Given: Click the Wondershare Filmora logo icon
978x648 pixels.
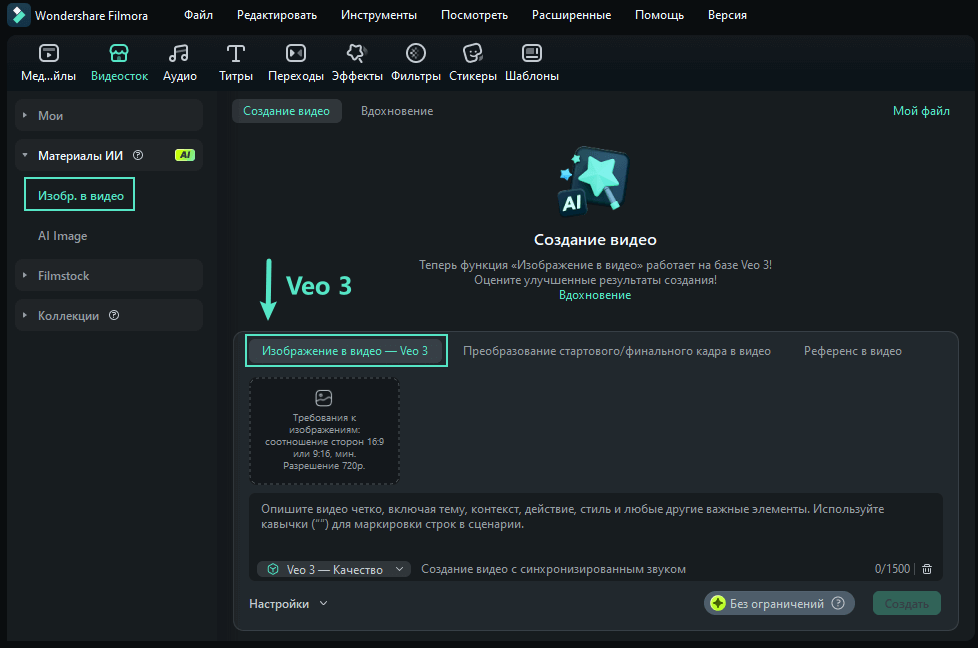Looking at the screenshot, I should [19, 15].
